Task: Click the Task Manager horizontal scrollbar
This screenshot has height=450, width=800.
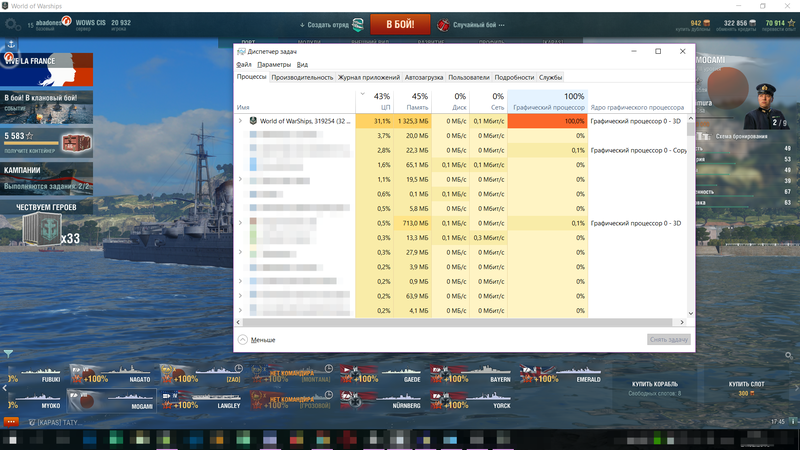Action: [458, 322]
